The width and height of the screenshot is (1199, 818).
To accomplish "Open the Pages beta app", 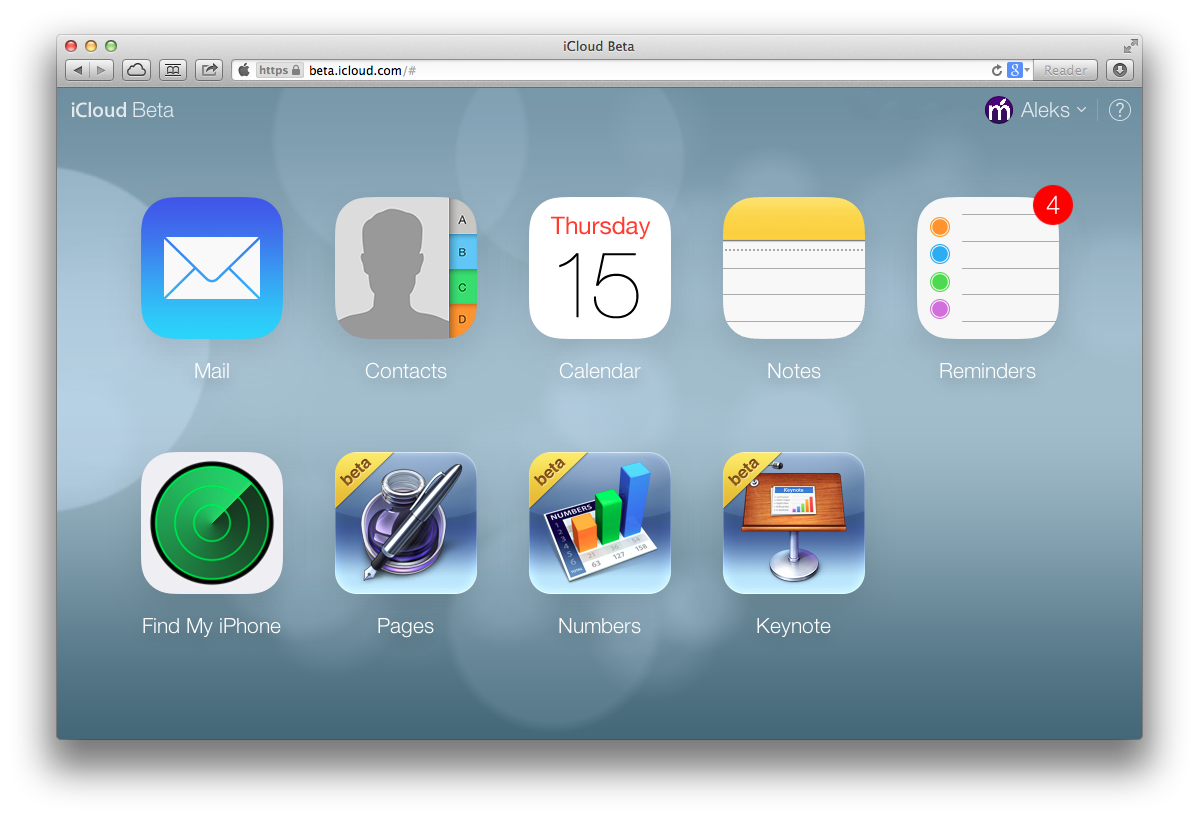I will tap(405, 522).
